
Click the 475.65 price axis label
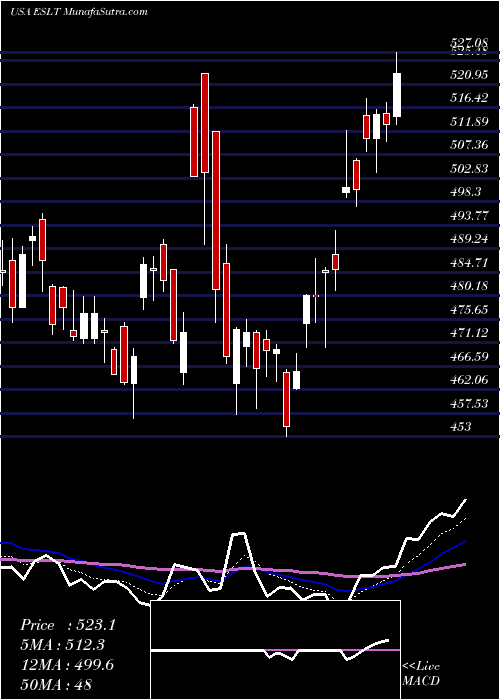(x=469, y=309)
